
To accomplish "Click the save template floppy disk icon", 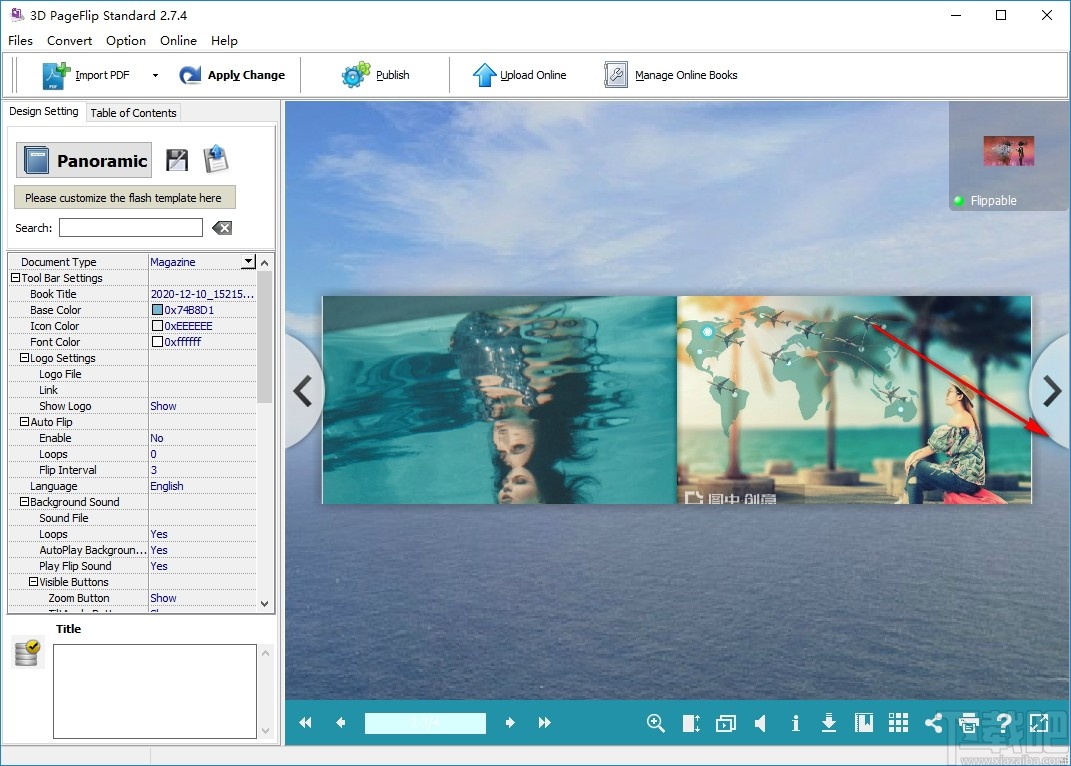I will pyautogui.click(x=177, y=160).
